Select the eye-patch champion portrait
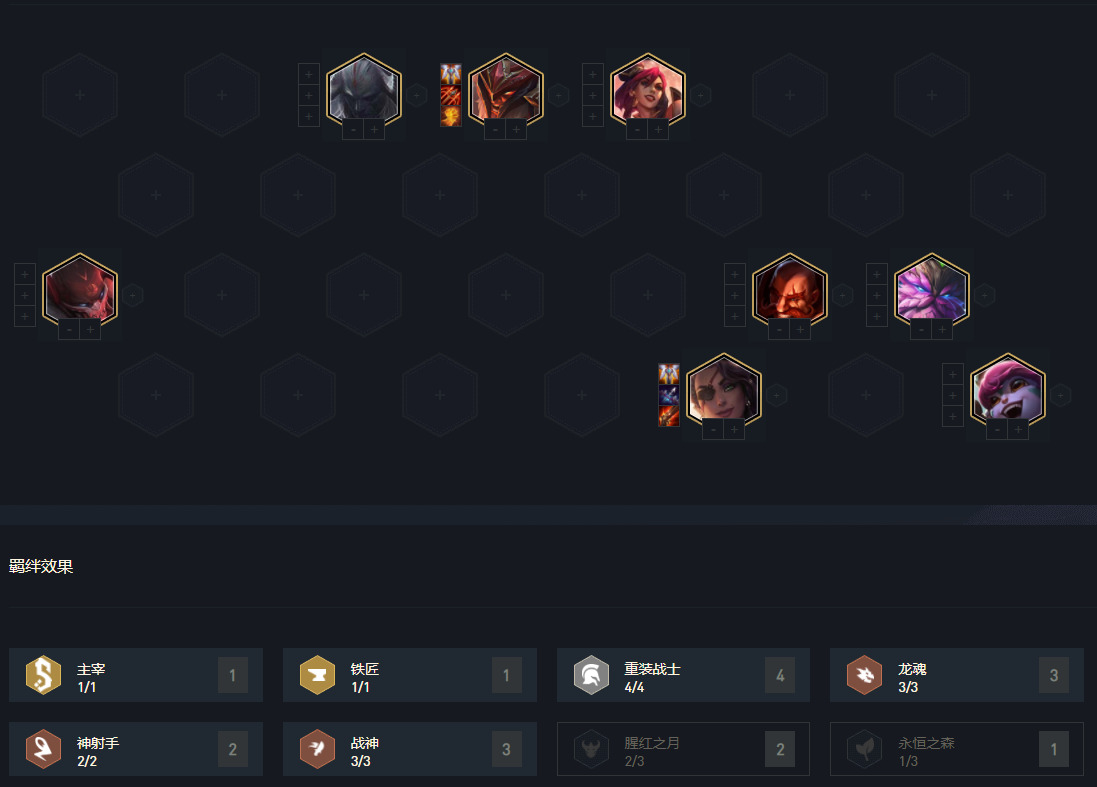The height and width of the screenshot is (787, 1097). pos(723,390)
